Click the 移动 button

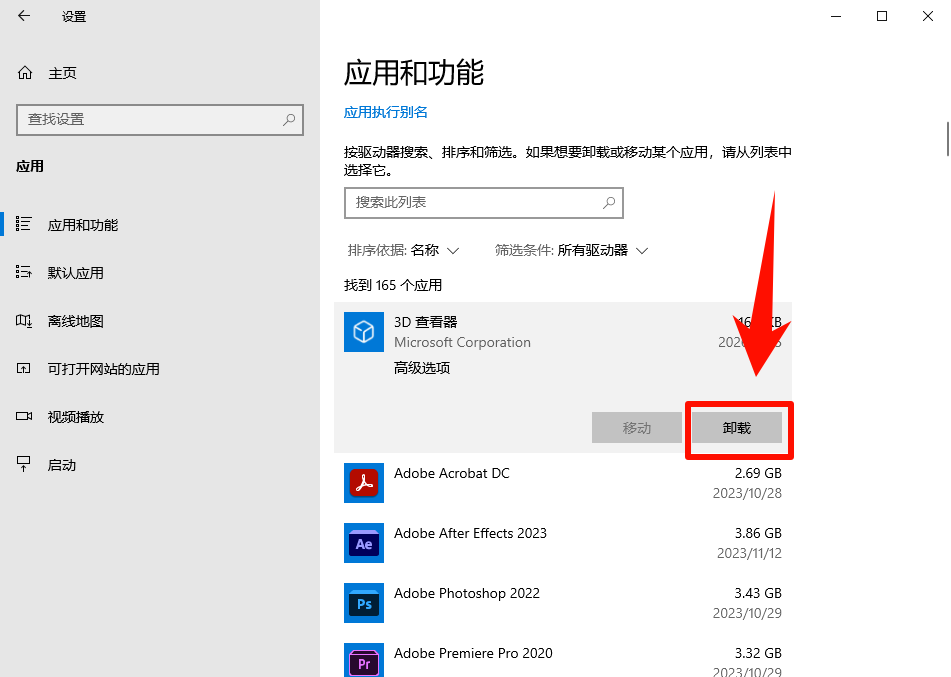coord(637,427)
